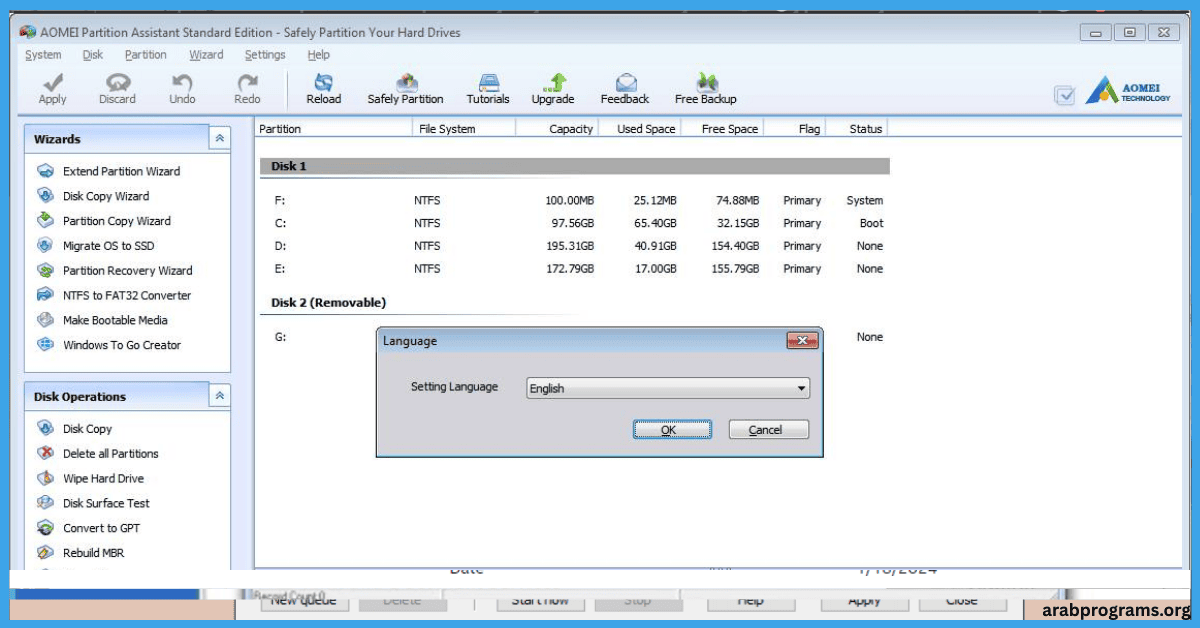Open the Partition menu
Screen dimensions: 1200x628
[x=146, y=55]
